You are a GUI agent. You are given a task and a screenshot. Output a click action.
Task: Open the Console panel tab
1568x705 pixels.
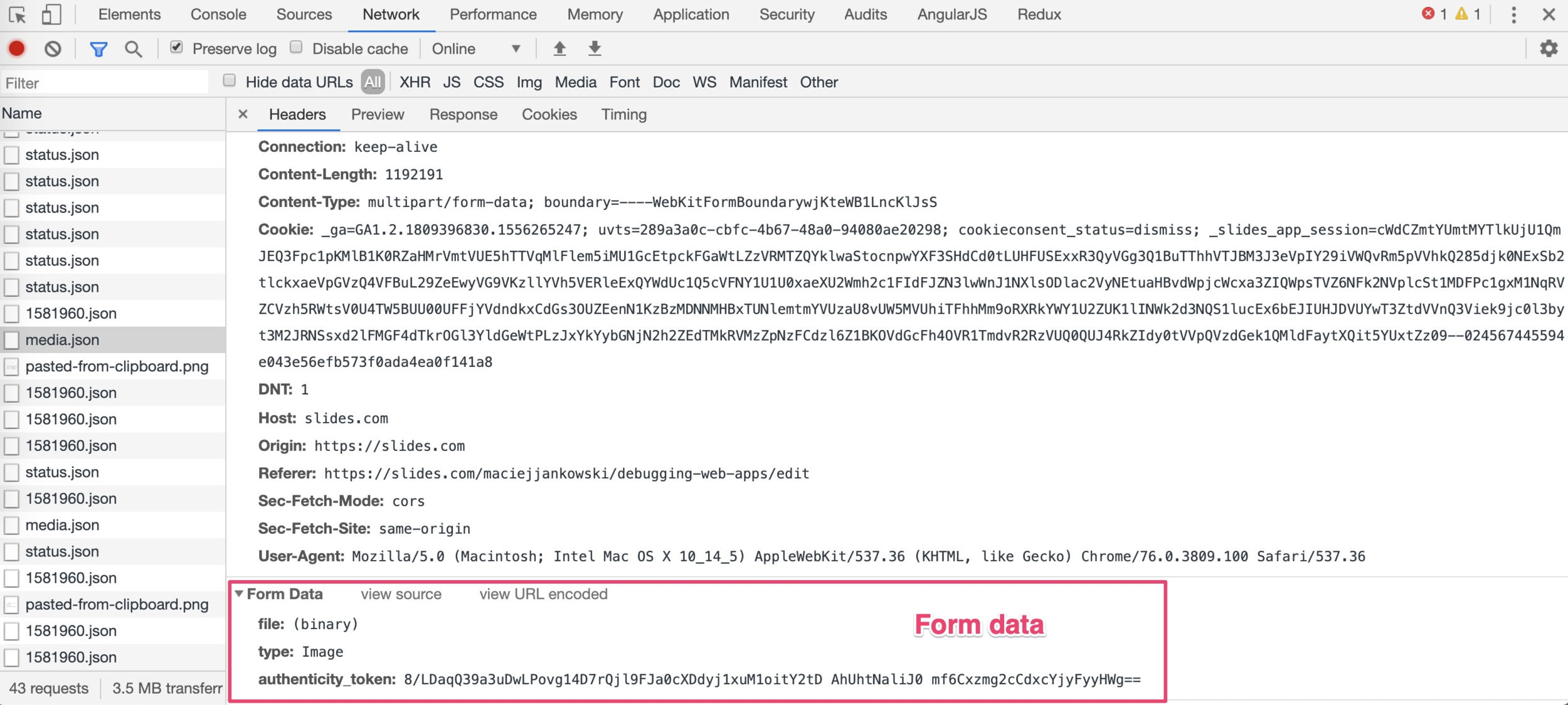click(218, 14)
